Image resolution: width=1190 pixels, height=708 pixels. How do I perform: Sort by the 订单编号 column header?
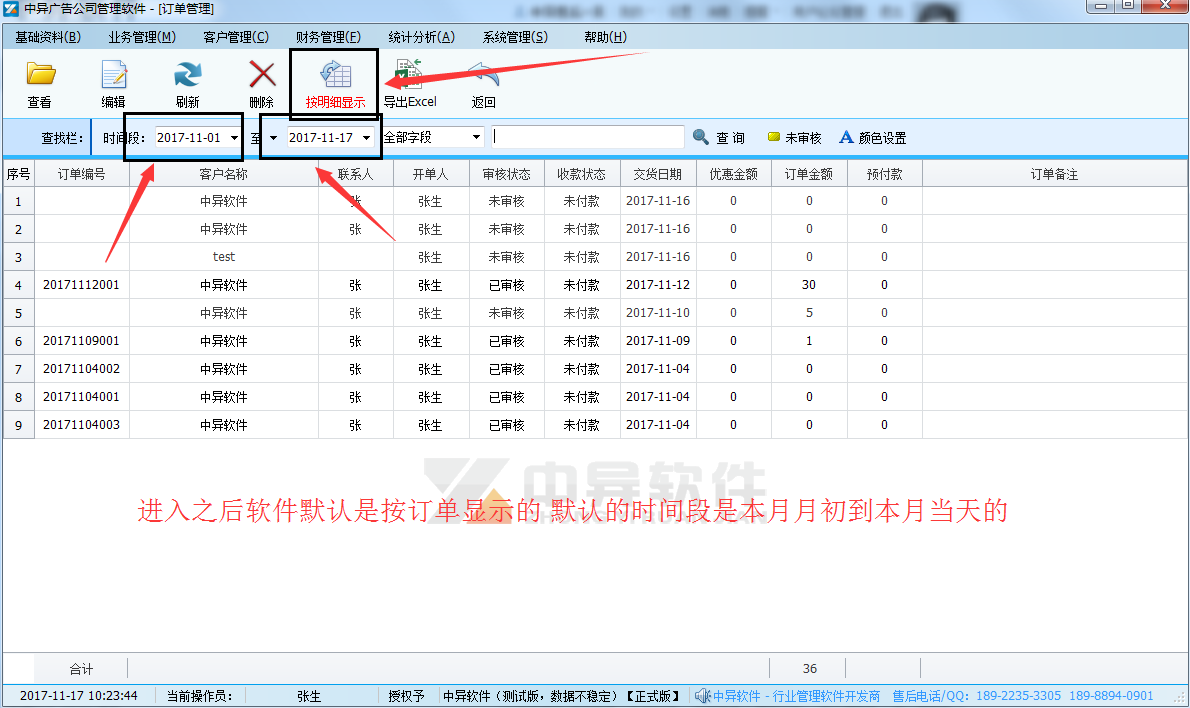coord(81,174)
